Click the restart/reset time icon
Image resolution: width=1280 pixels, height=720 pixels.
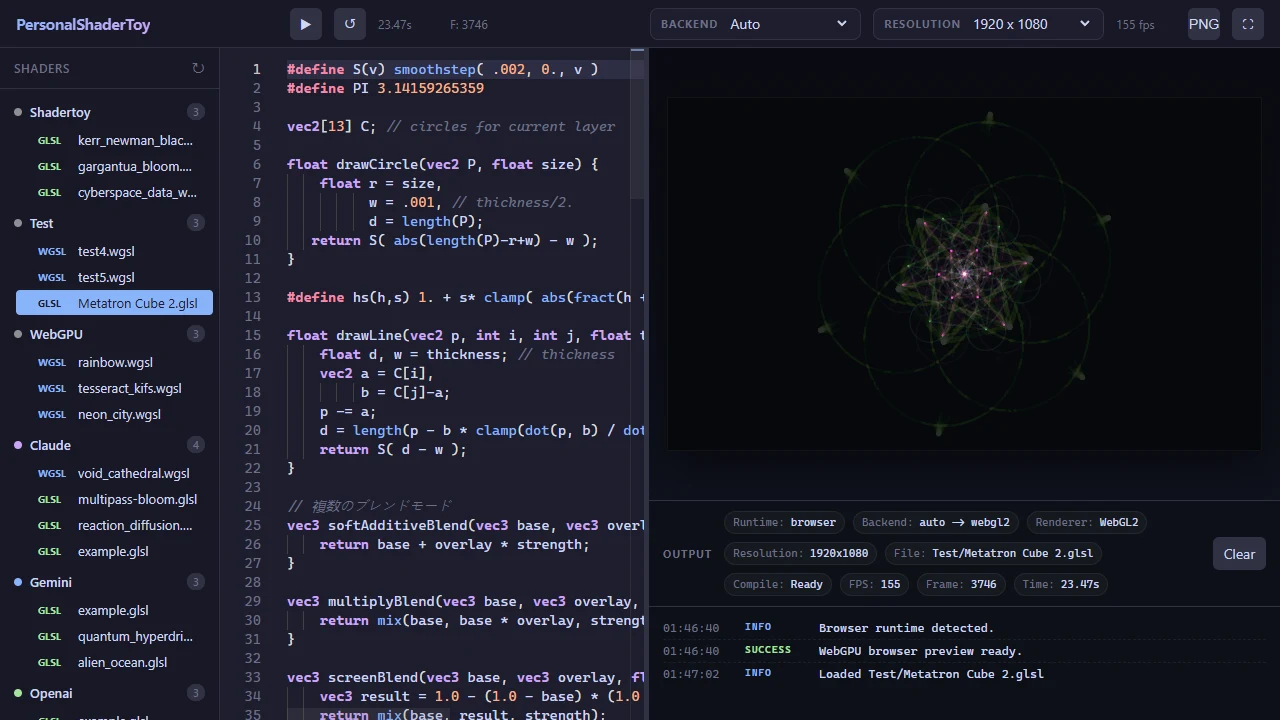coord(349,24)
